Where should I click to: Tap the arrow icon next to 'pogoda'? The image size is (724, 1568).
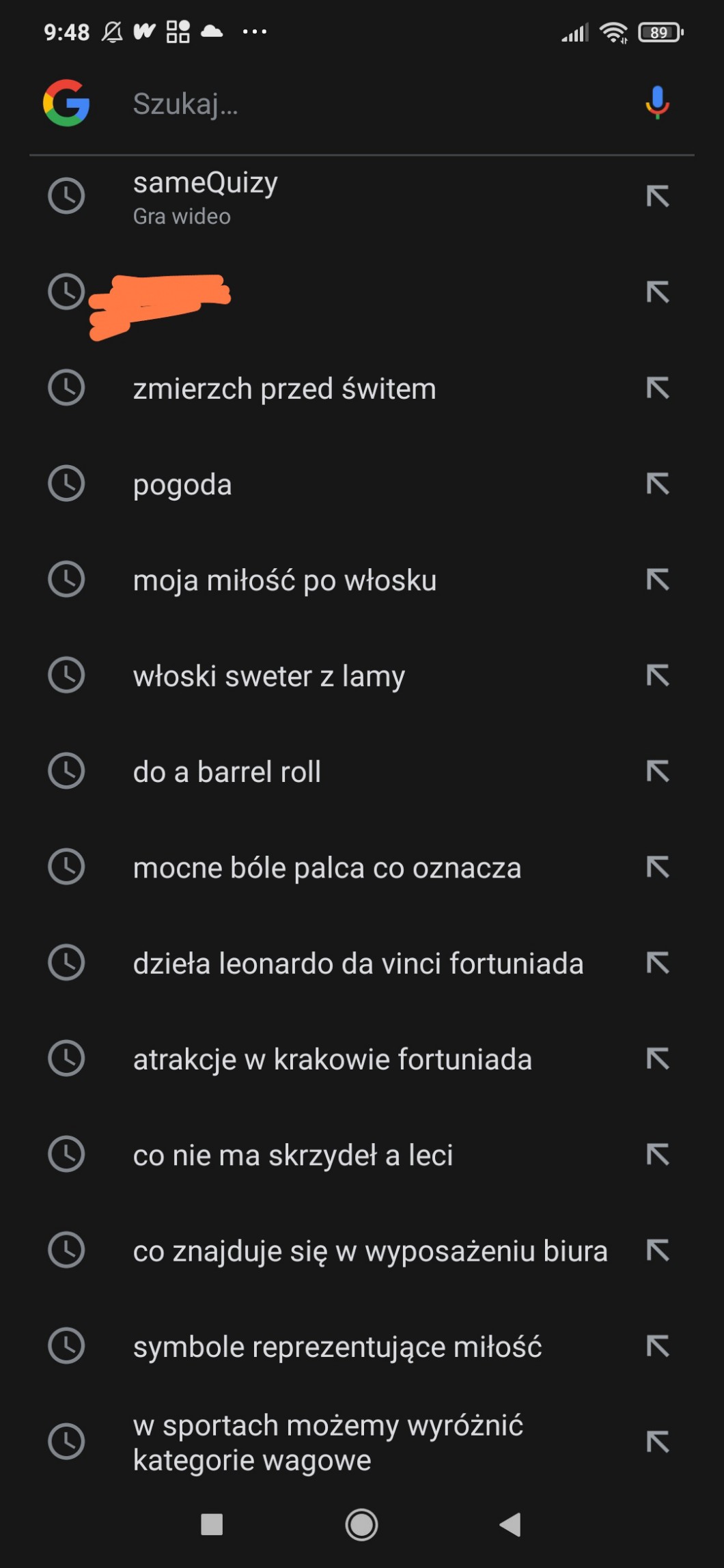658,484
